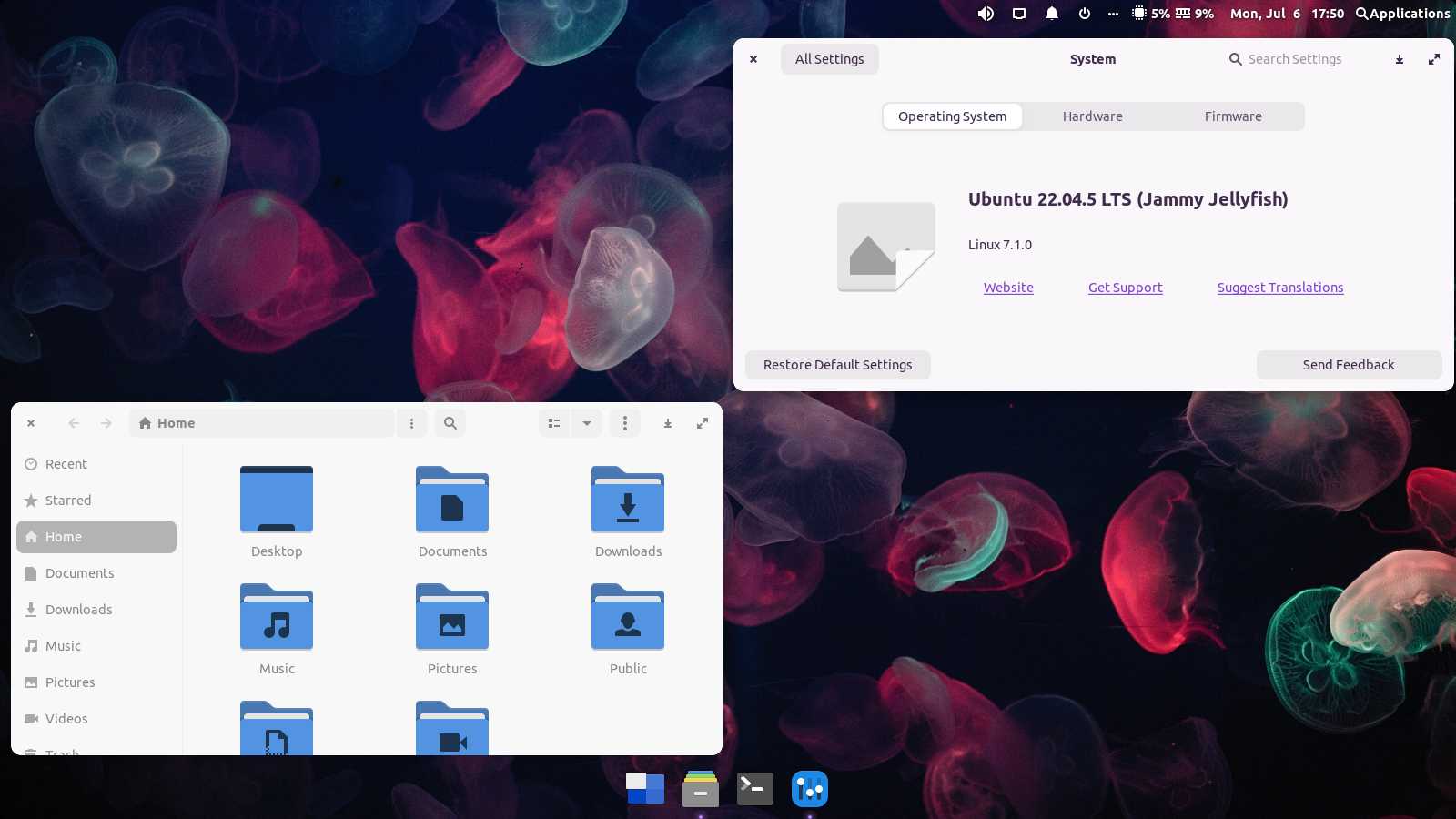Click the memory usage indicator showing 9%

point(1195,14)
